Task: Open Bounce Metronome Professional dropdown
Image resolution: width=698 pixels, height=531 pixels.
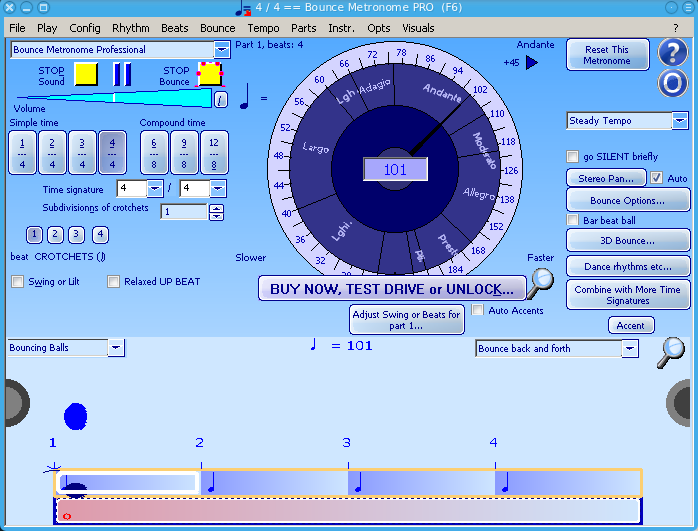Action: pos(222,49)
